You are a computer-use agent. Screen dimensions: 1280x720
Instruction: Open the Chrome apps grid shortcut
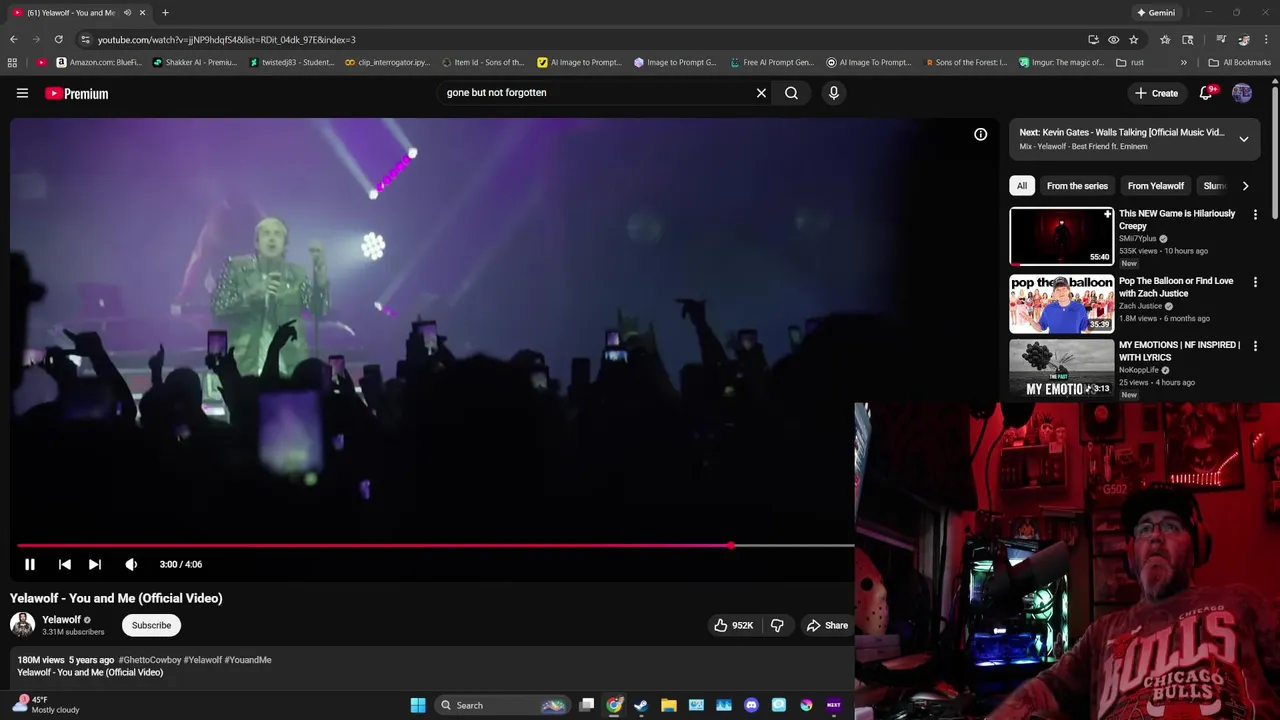click(12, 62)
